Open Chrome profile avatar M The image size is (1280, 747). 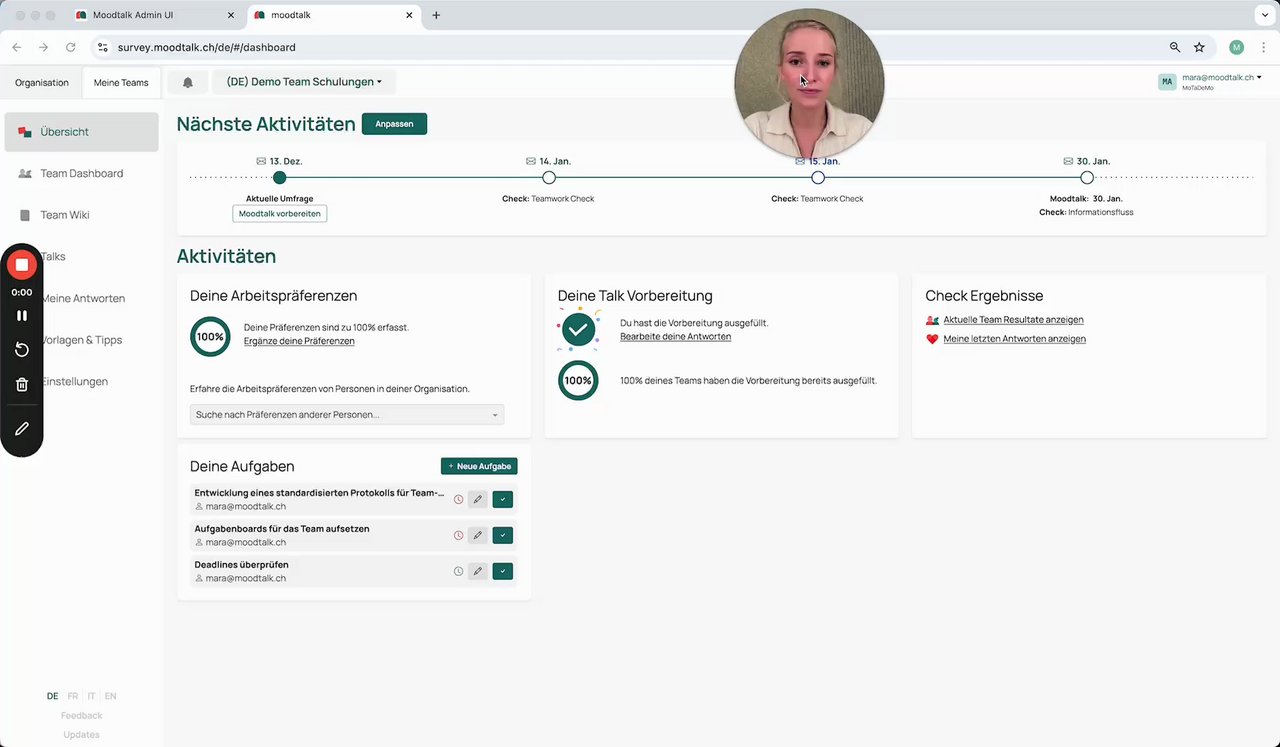pos(1237,47)
